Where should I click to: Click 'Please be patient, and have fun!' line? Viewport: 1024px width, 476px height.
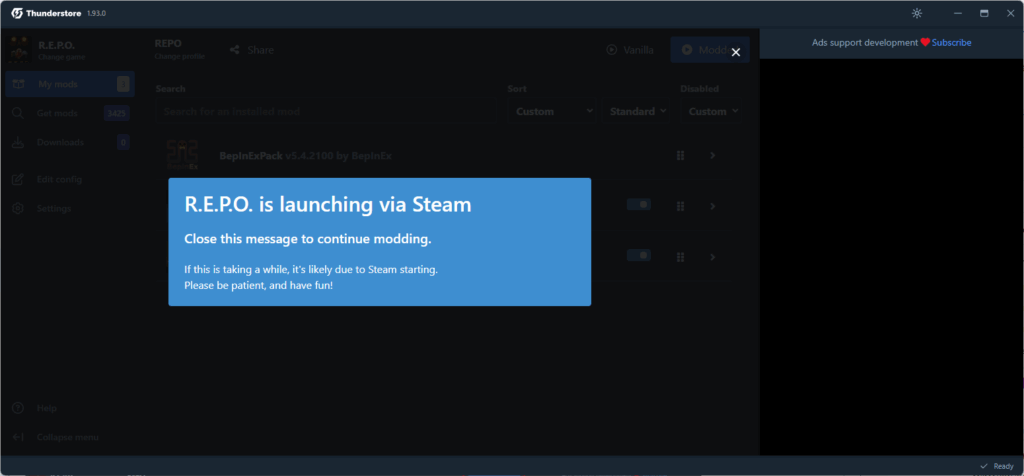pyautogui.click(x=259, y=285)
